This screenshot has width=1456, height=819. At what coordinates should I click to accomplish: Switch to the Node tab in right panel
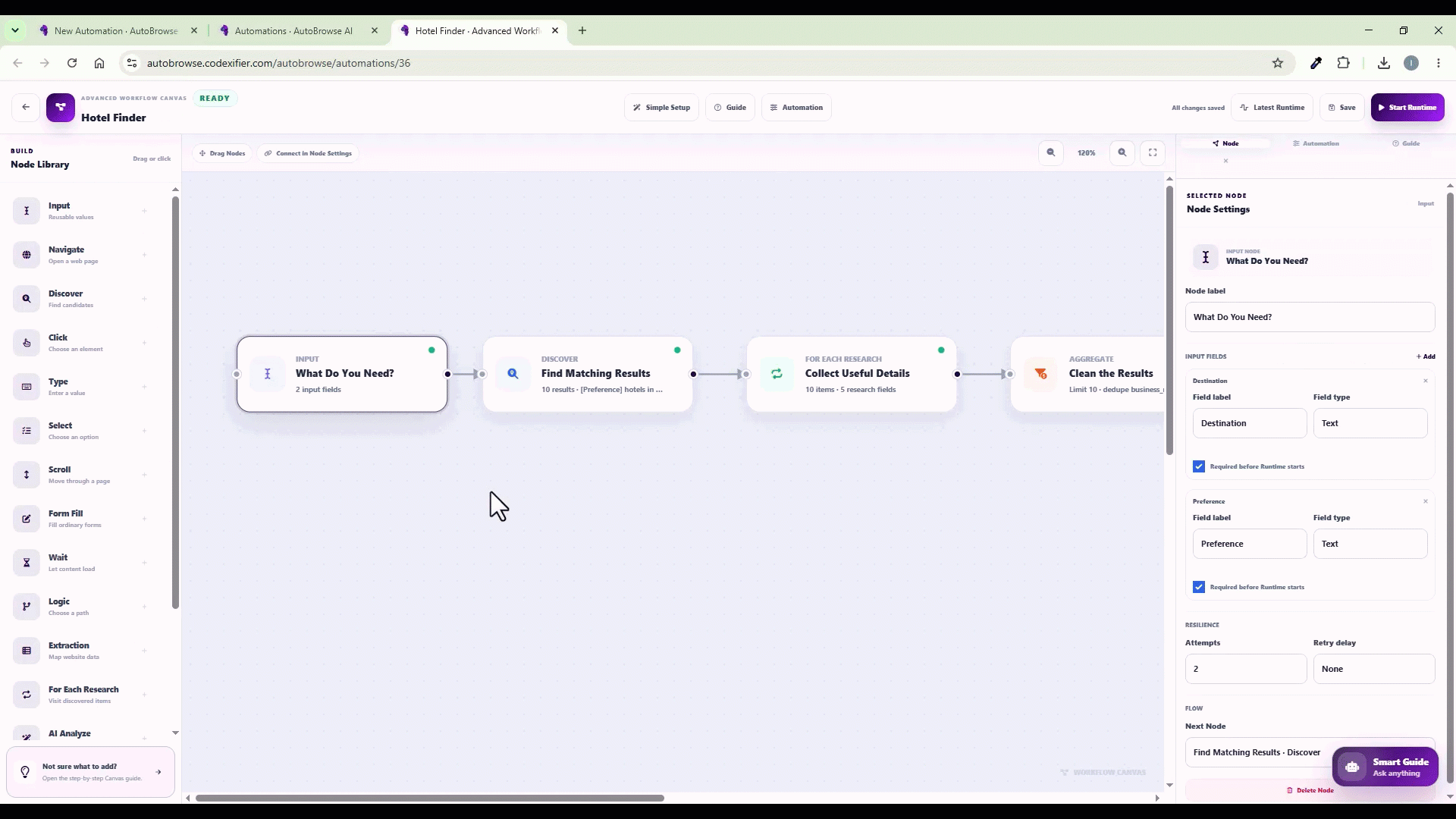click(x=1225, y=143)
